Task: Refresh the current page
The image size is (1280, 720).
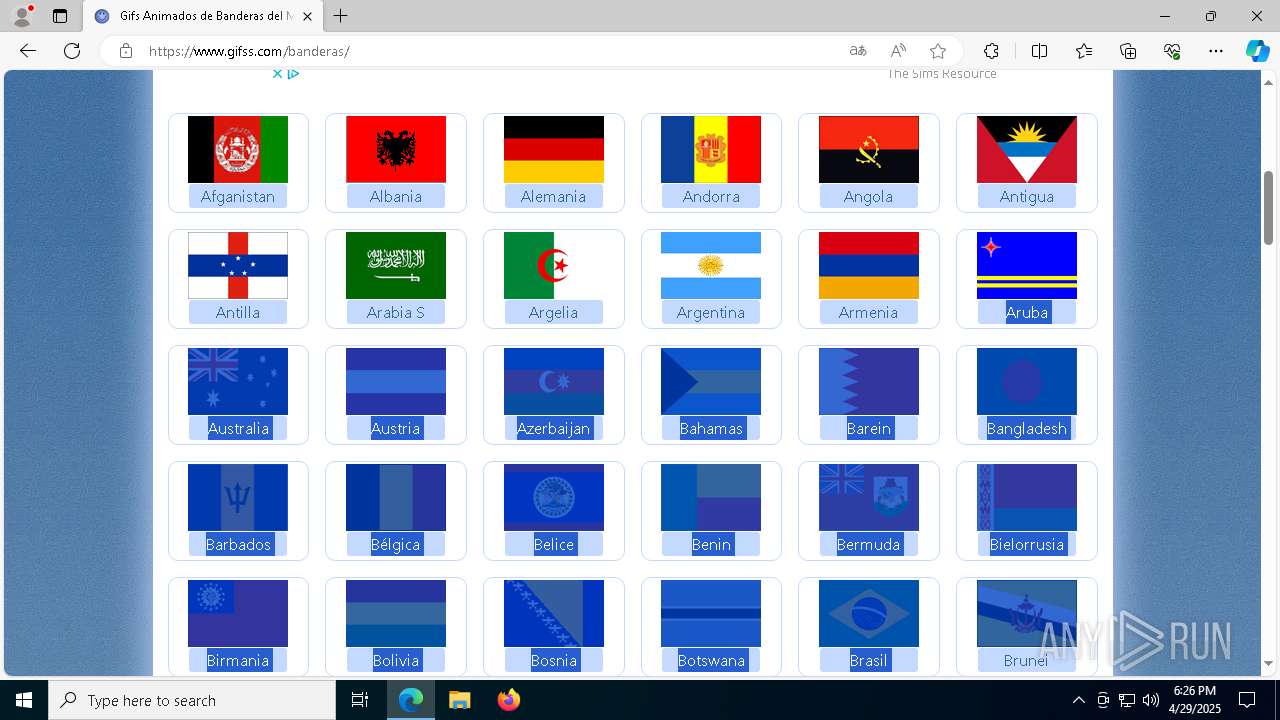Action: [x=72, y=51]
